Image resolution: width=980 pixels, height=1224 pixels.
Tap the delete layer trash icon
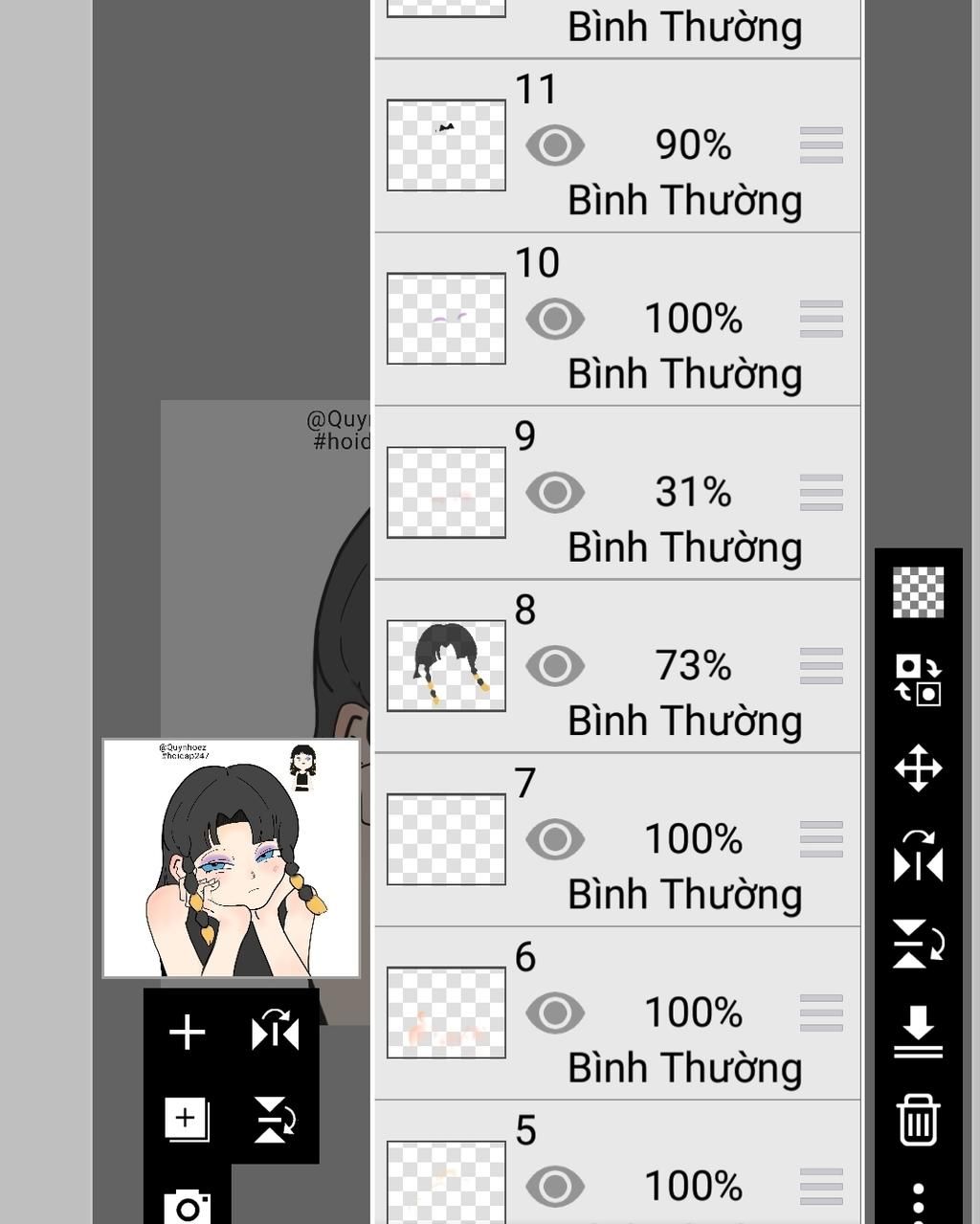pyautogui.click(x=918, y=1120)
